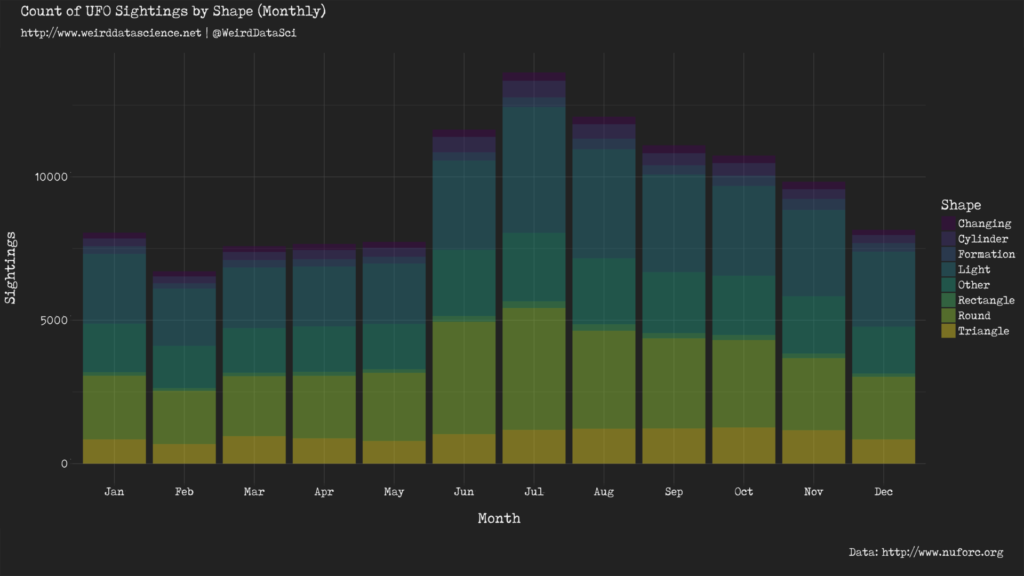This screenshot has width=1024, height=576.
Task: Click the Other legend color swatch
Action: (948, 285)
